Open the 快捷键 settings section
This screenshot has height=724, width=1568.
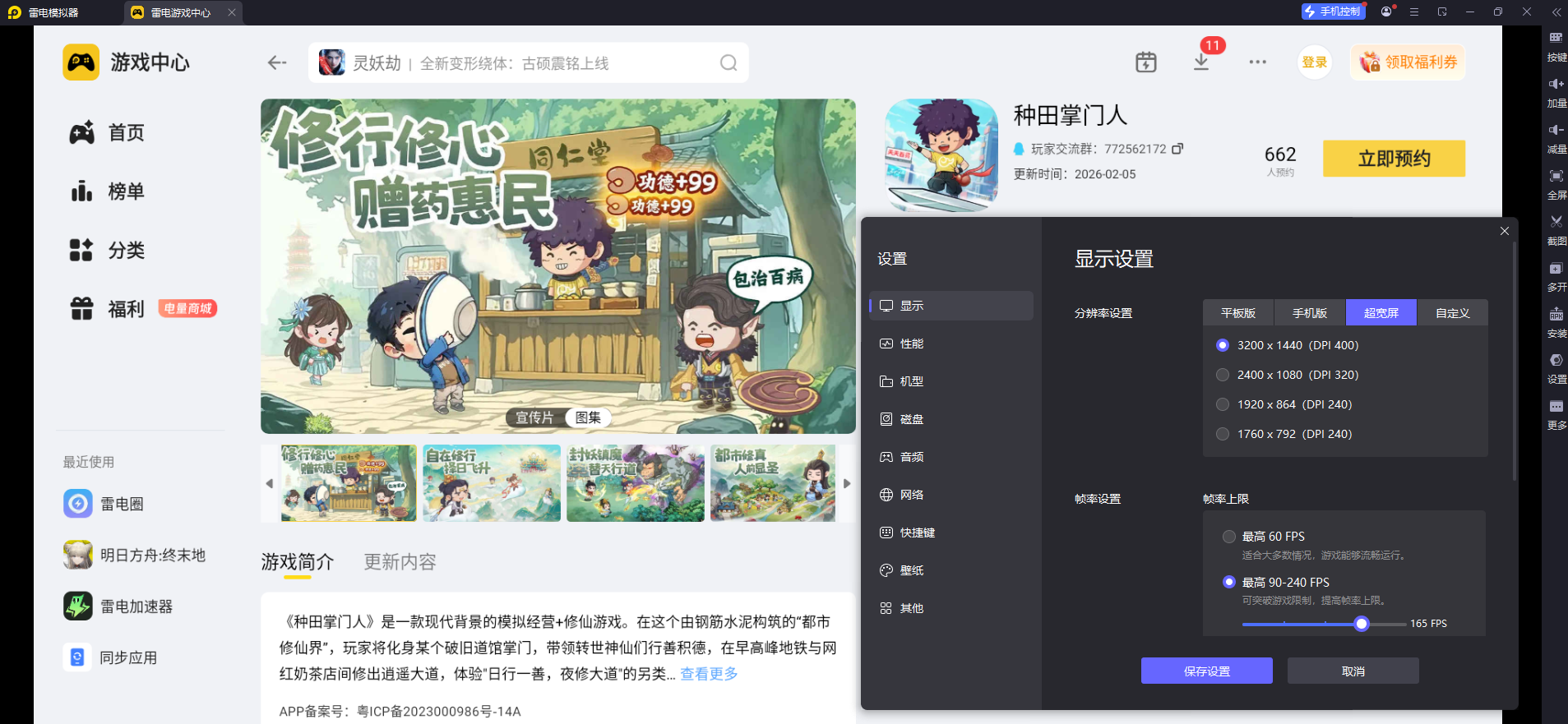pyautogui.click(x=951, y=533)
